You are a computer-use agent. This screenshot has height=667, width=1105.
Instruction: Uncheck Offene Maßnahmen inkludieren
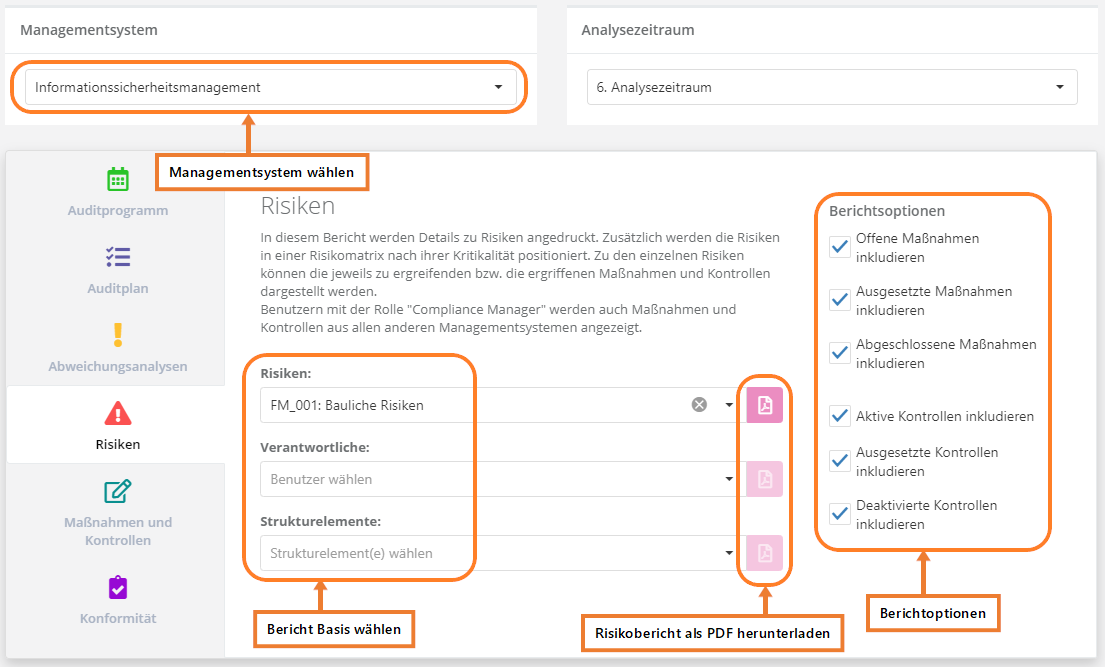click(840, 248)
